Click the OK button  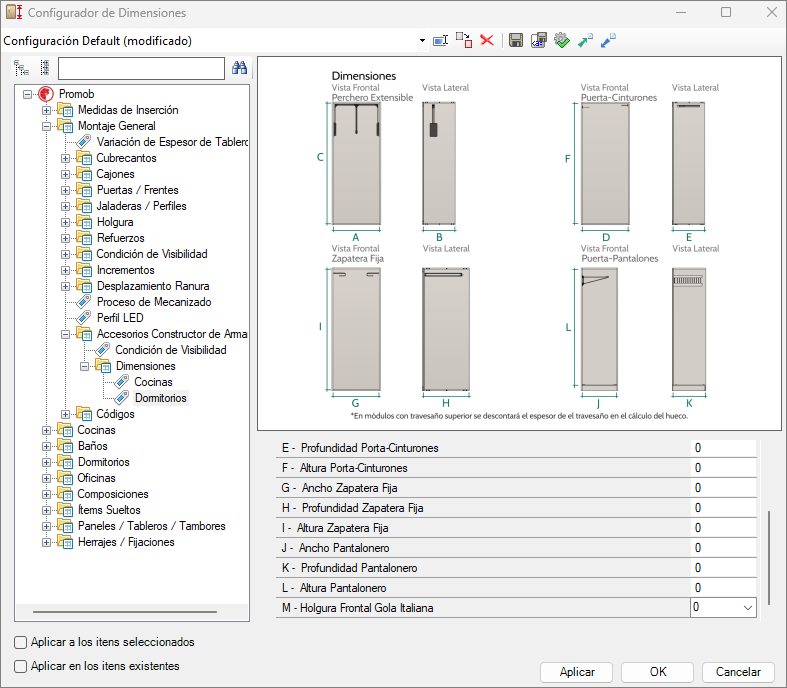[x=658, y=672]
